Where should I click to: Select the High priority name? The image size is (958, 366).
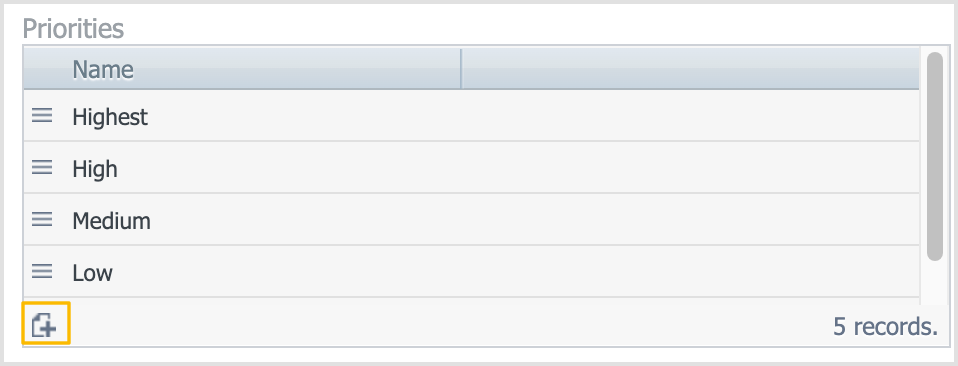95,169
